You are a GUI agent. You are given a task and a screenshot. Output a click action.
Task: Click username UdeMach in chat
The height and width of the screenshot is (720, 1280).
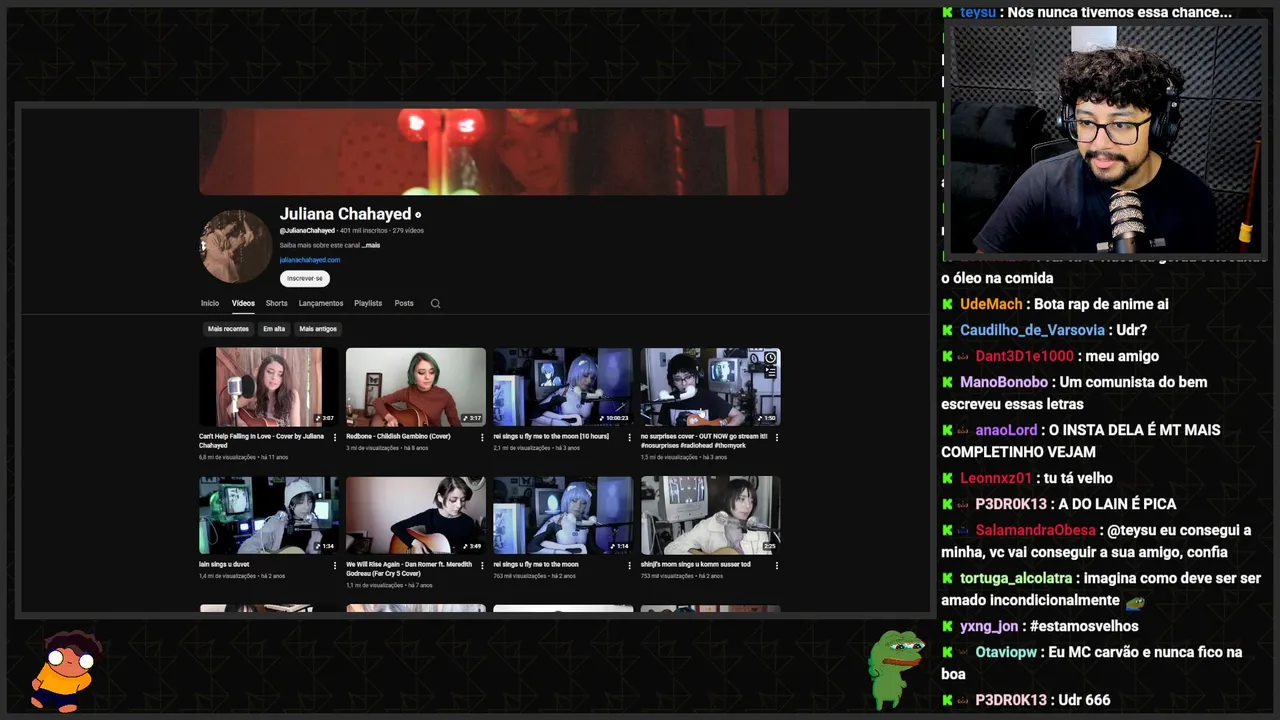991,304
